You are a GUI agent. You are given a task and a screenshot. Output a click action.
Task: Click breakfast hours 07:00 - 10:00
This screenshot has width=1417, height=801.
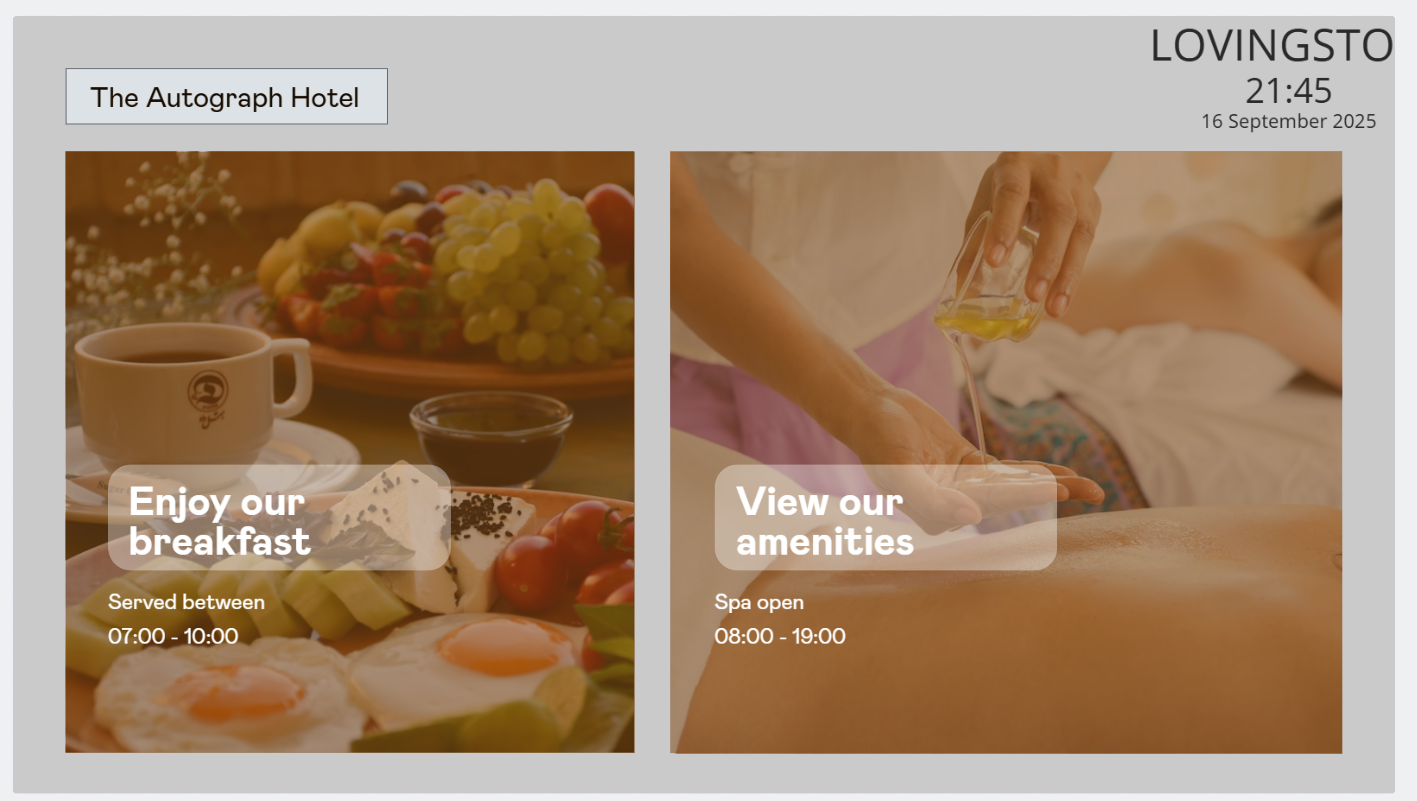(x=173, y=636)
